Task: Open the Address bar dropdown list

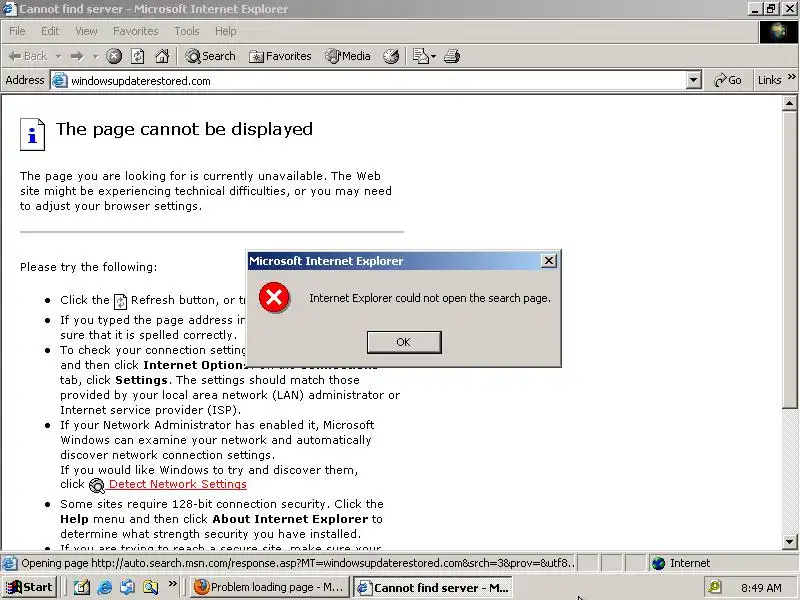Action: point(693,80)
